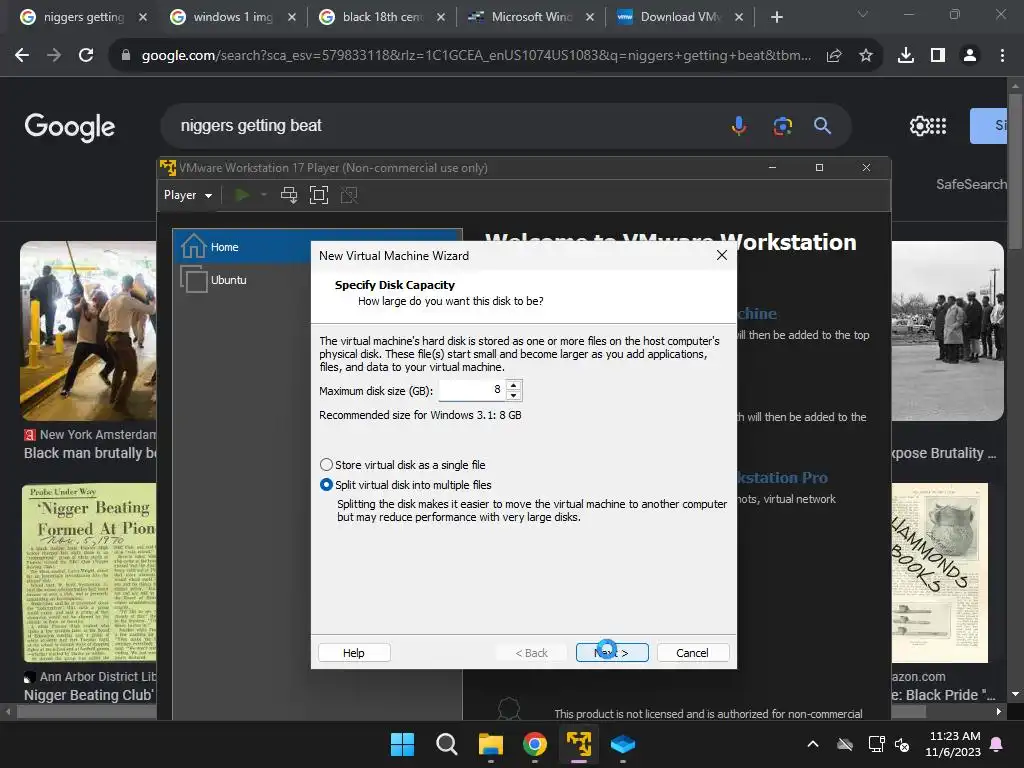Click the browser vertical scrollbar
This screenshot has width=1024, height=768.
click(1015, 171)
